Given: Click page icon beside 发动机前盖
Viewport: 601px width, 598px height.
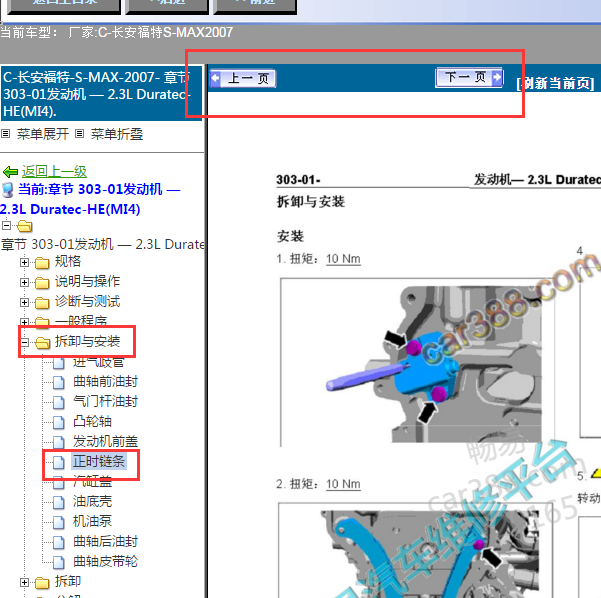Looking at the screenshot, I should tap(59, 442).
